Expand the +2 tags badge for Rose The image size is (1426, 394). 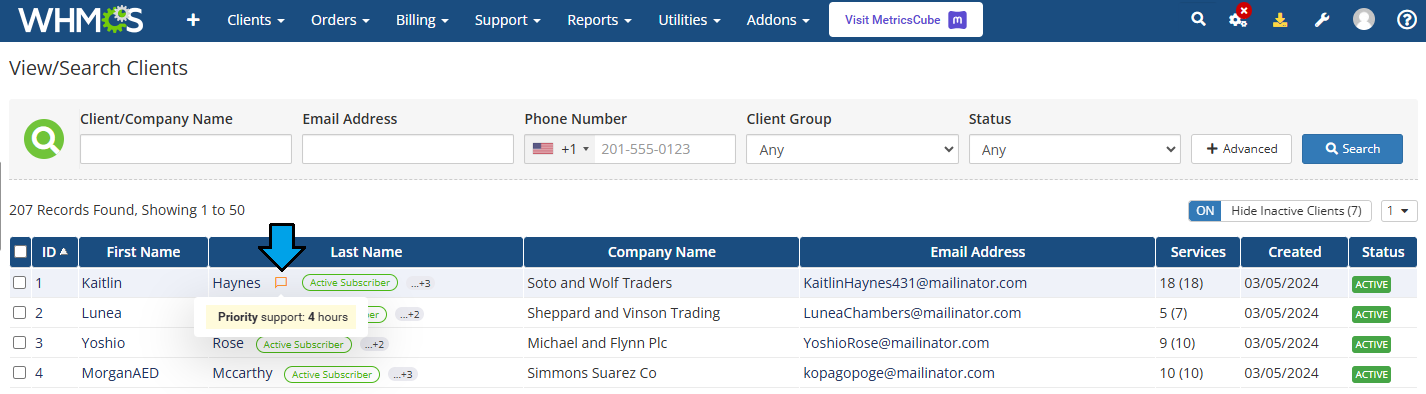pos(374,344)
